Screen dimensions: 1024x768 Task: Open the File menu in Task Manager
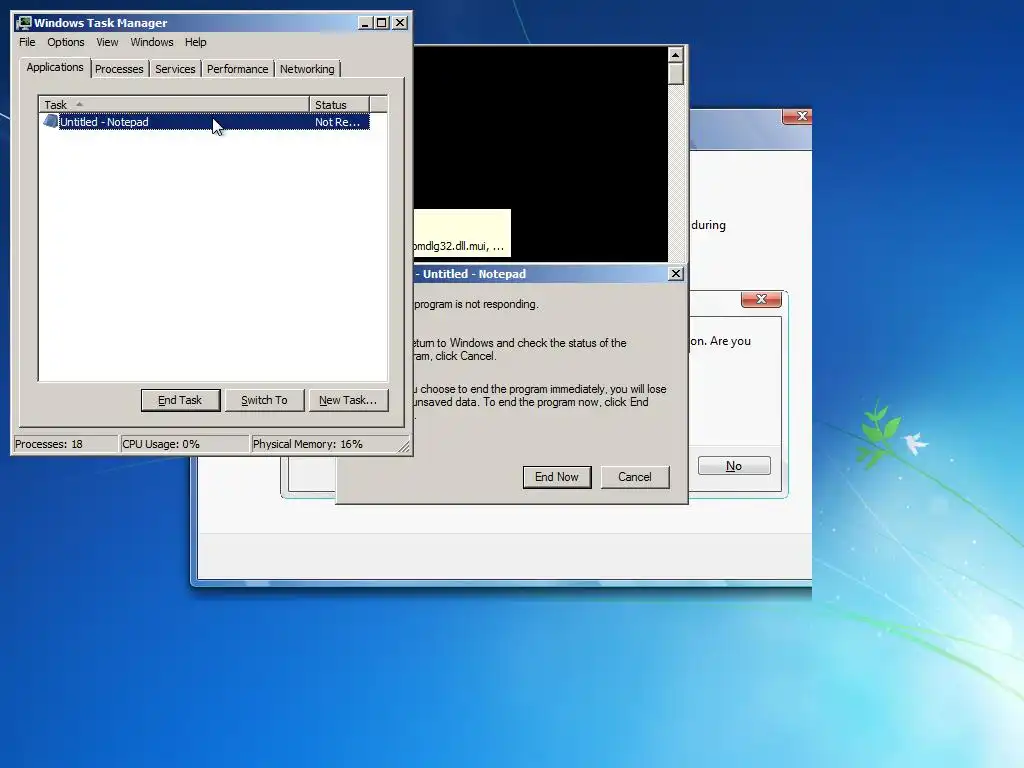pos(27,42)
